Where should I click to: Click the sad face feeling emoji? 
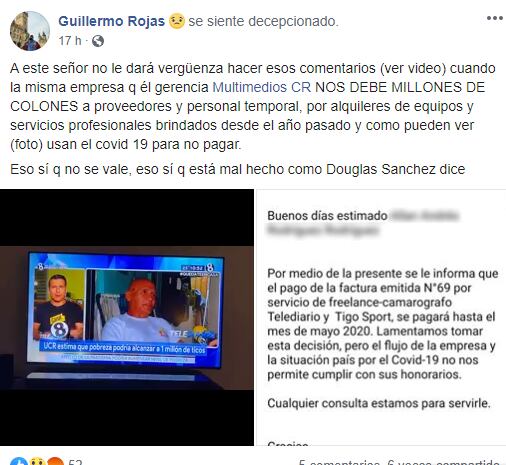coord(177,21)
